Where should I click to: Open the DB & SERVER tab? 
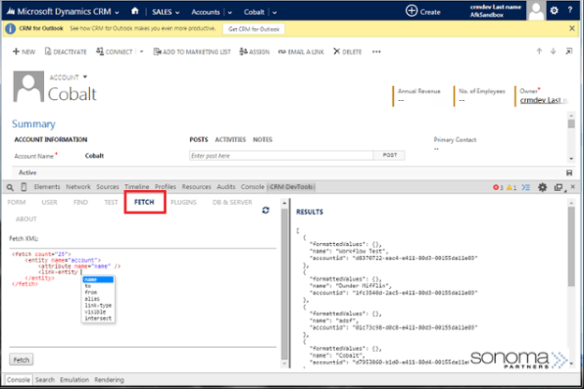coord(232,202)
